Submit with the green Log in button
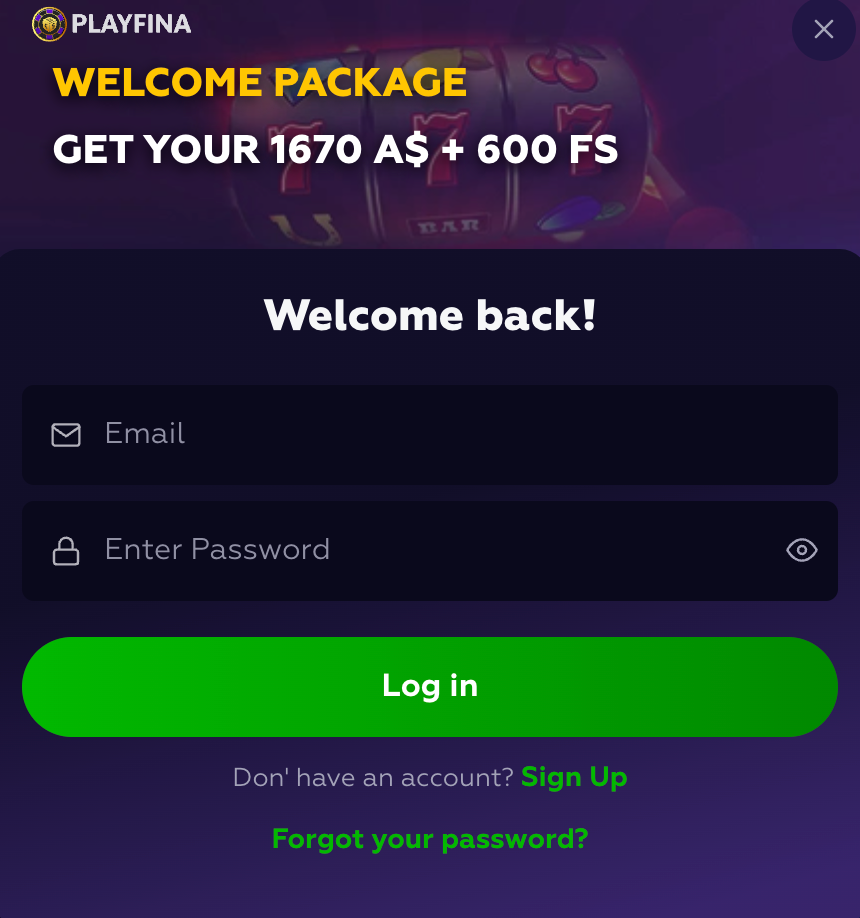The image size is (860, 918). point(430,687)
